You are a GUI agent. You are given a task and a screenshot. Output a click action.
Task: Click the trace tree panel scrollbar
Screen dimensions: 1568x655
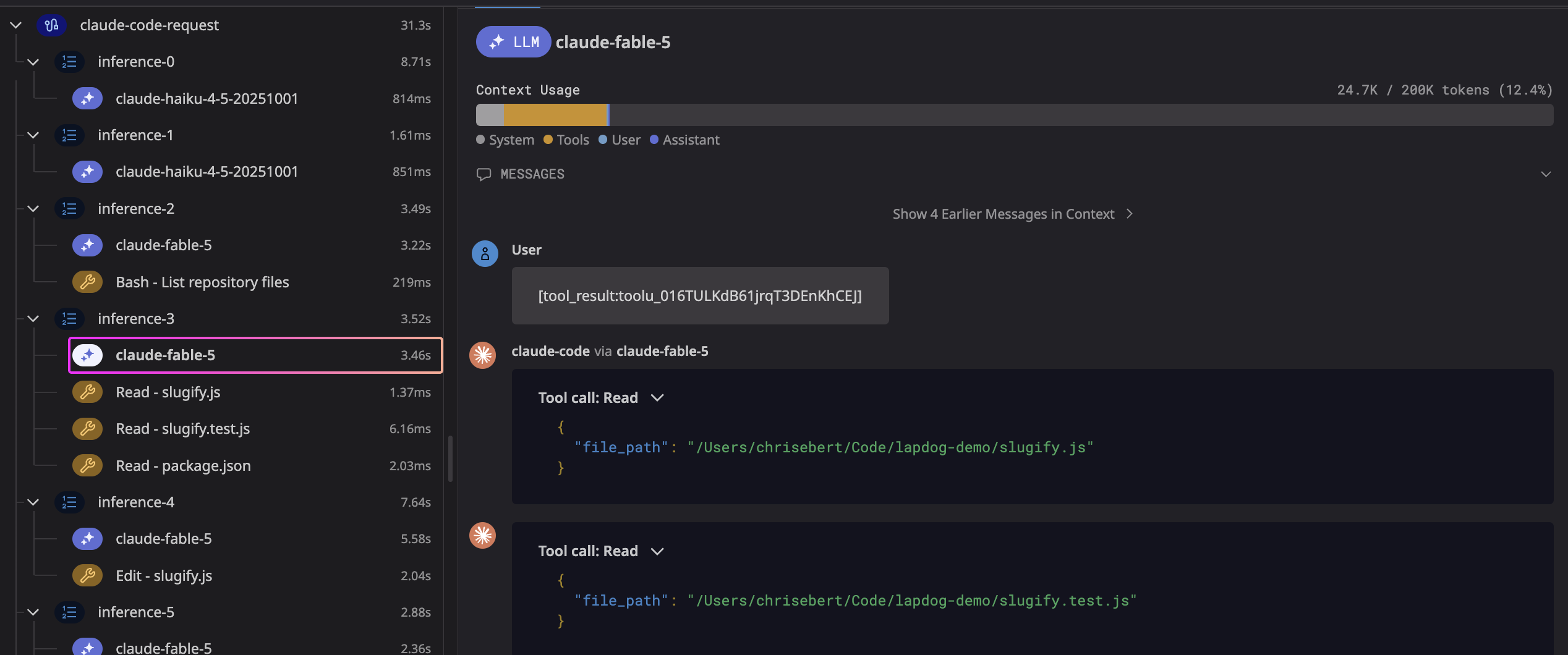[x=450, y=458]
